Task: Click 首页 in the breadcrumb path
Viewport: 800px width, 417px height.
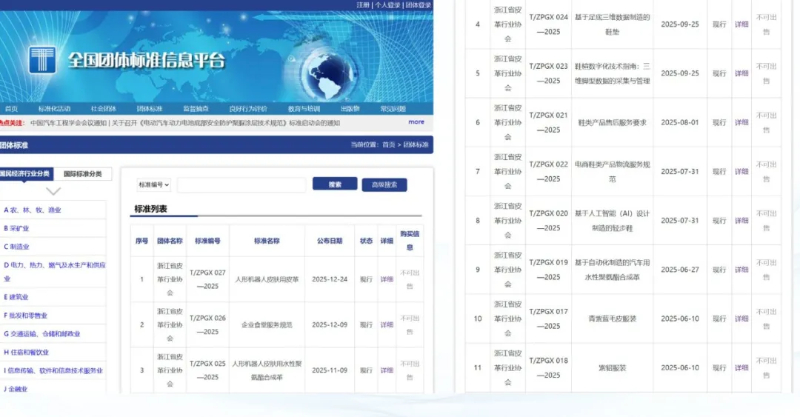Action: click(x=388, y=145)
